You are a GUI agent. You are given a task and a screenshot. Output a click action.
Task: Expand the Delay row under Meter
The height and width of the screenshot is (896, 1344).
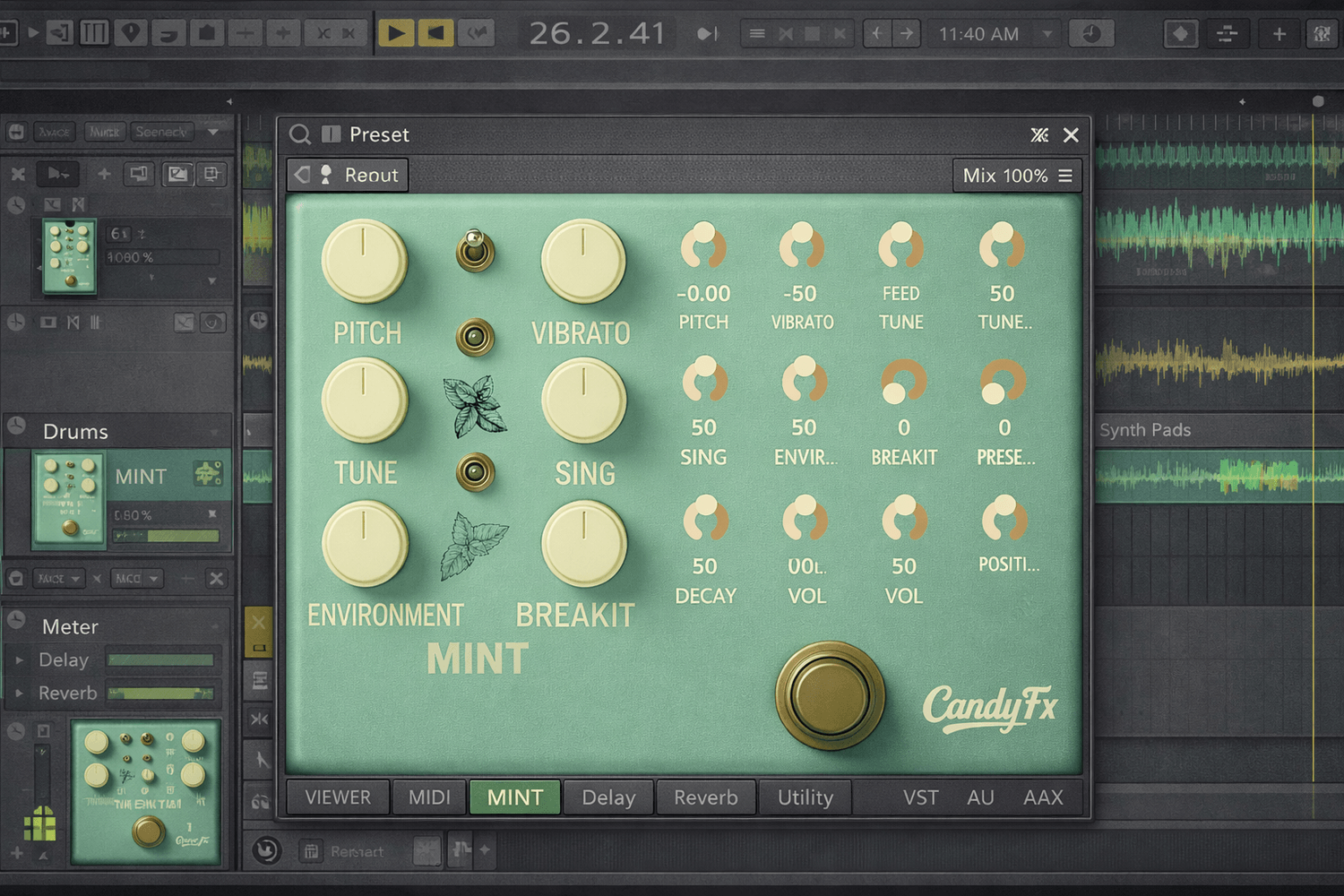click(x=20, y=660)
